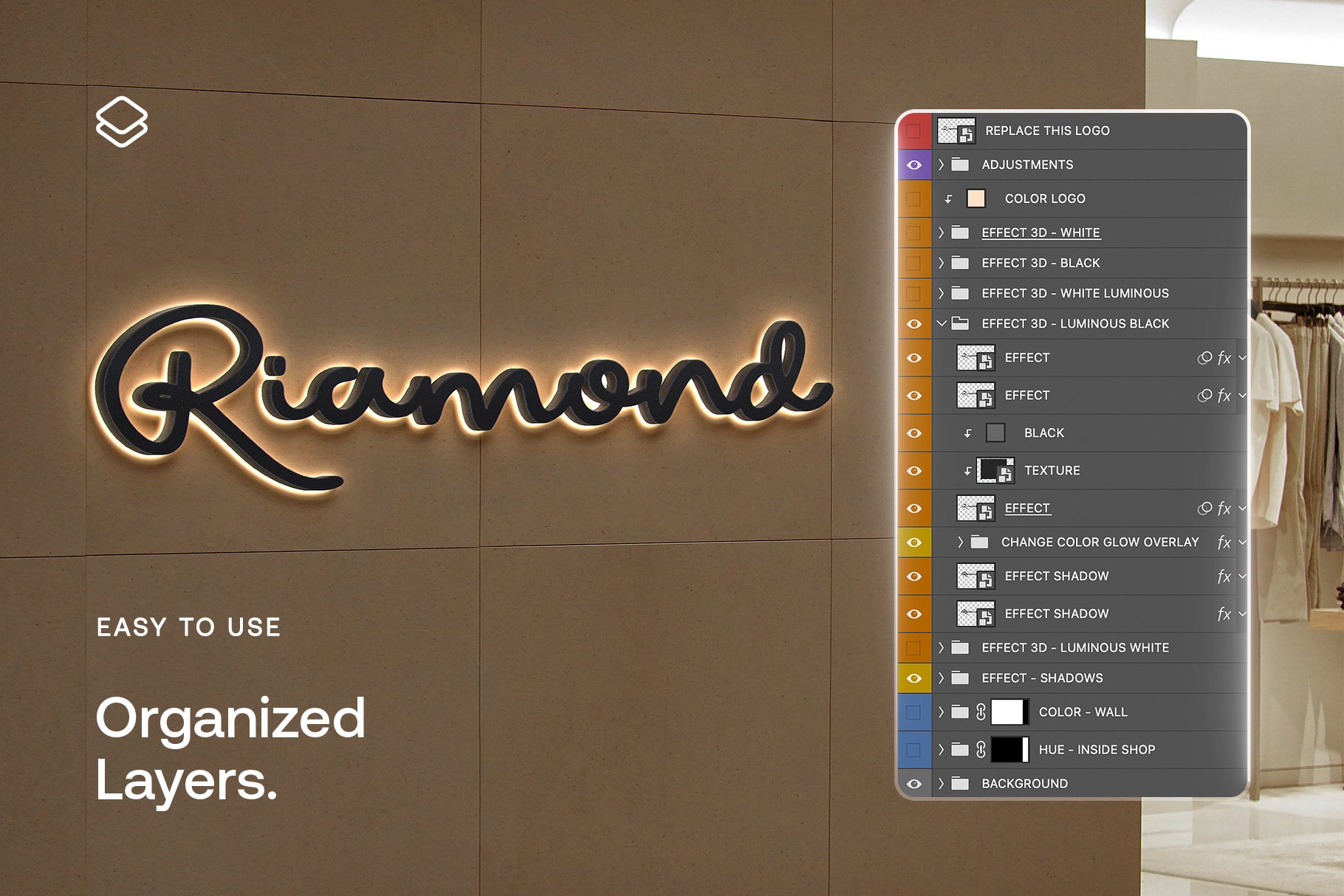Click the stacked layers logo icon
The height and width of the screenshot is (896, 1344).
pos(122,122)
